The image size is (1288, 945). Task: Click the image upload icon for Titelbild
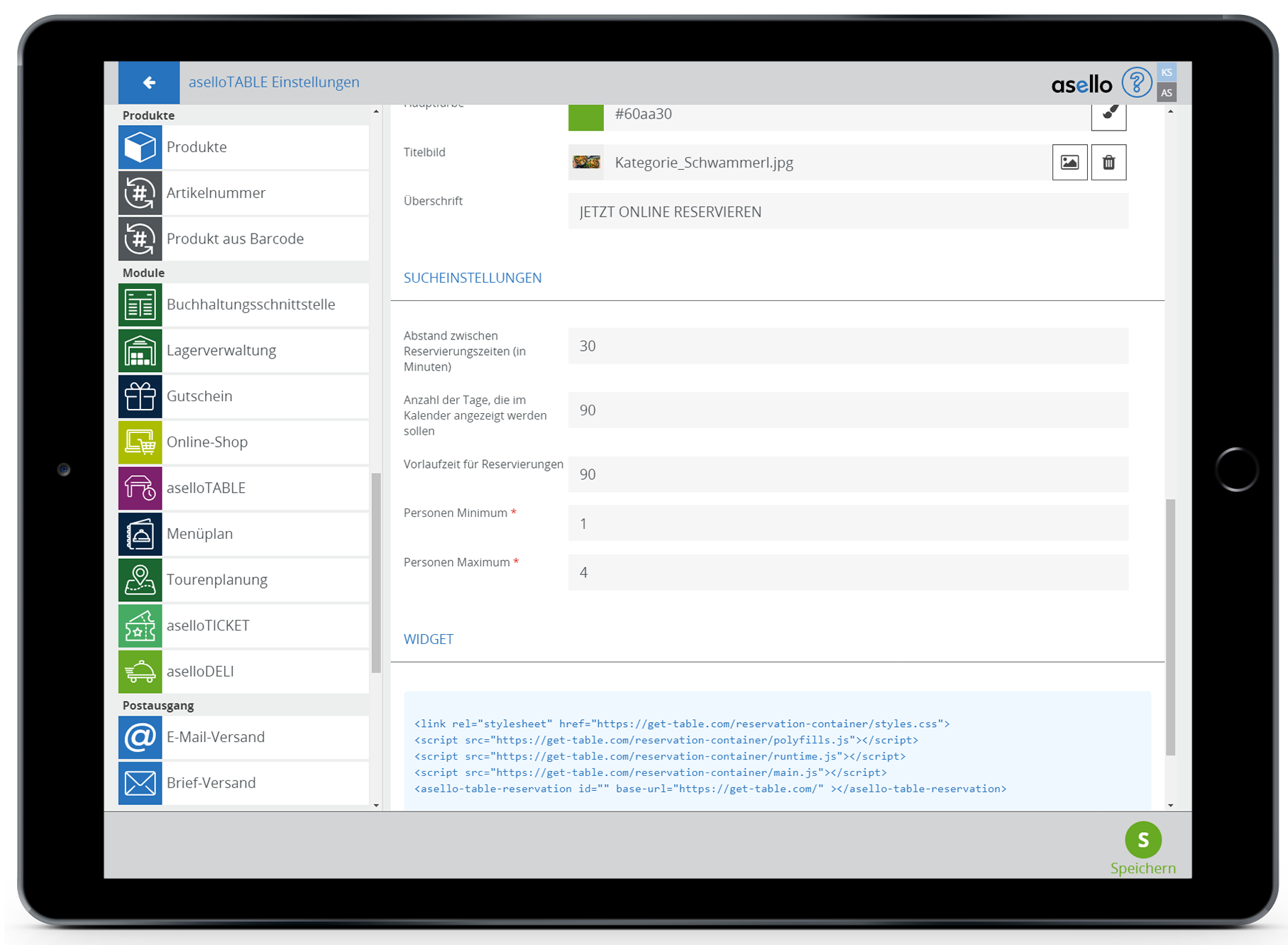tap(1069, 163)
